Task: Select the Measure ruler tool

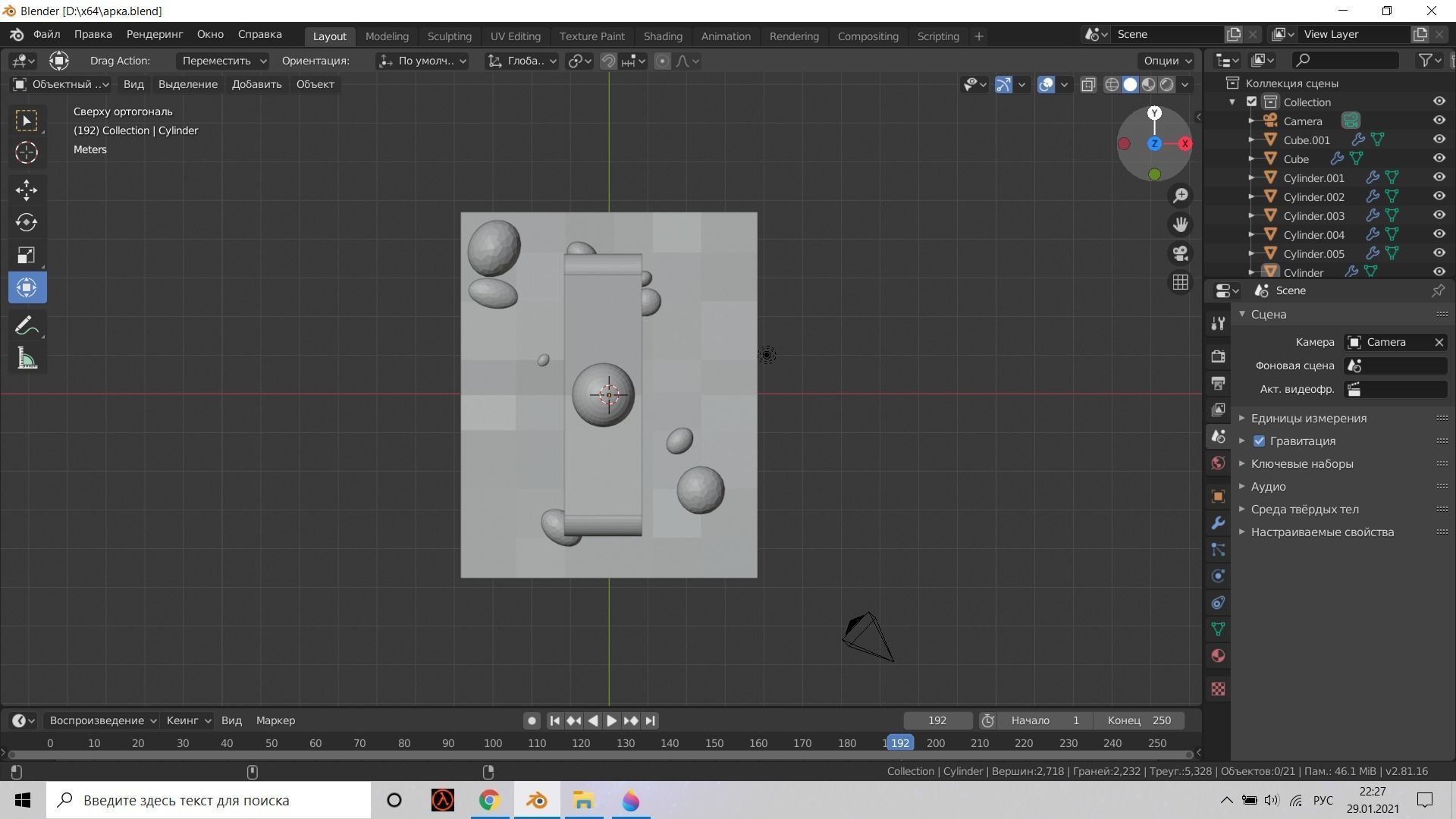Action: coord(27,359)
